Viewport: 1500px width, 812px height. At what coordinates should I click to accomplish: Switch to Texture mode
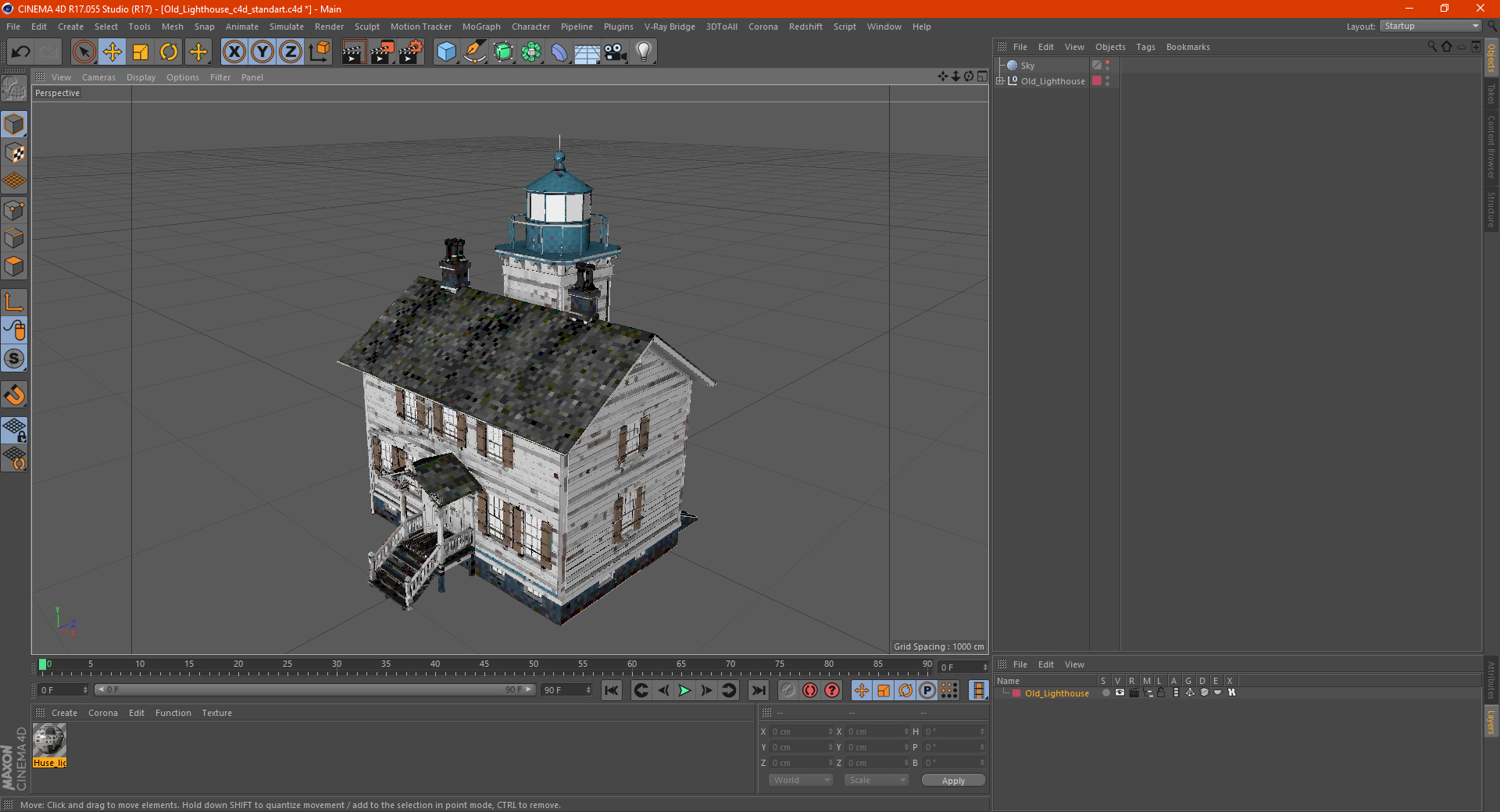point(14,152)
